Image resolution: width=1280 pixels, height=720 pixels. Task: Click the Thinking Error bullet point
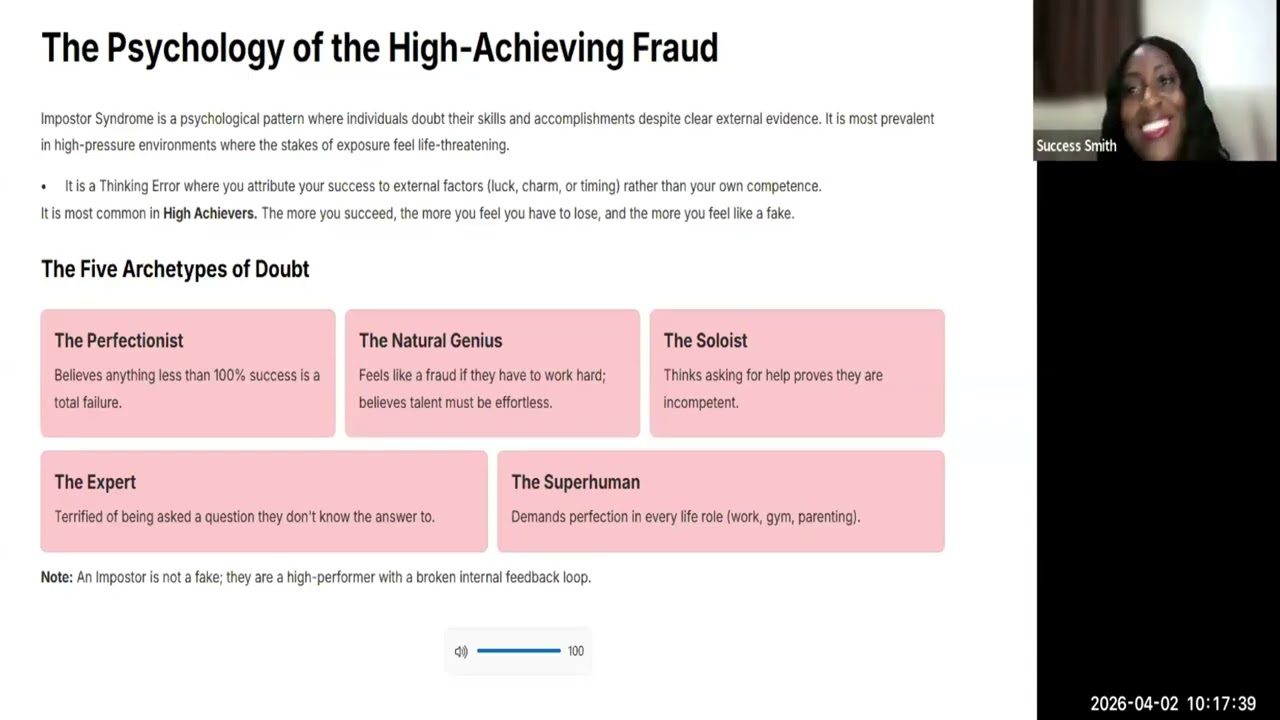tap(442, 186)
